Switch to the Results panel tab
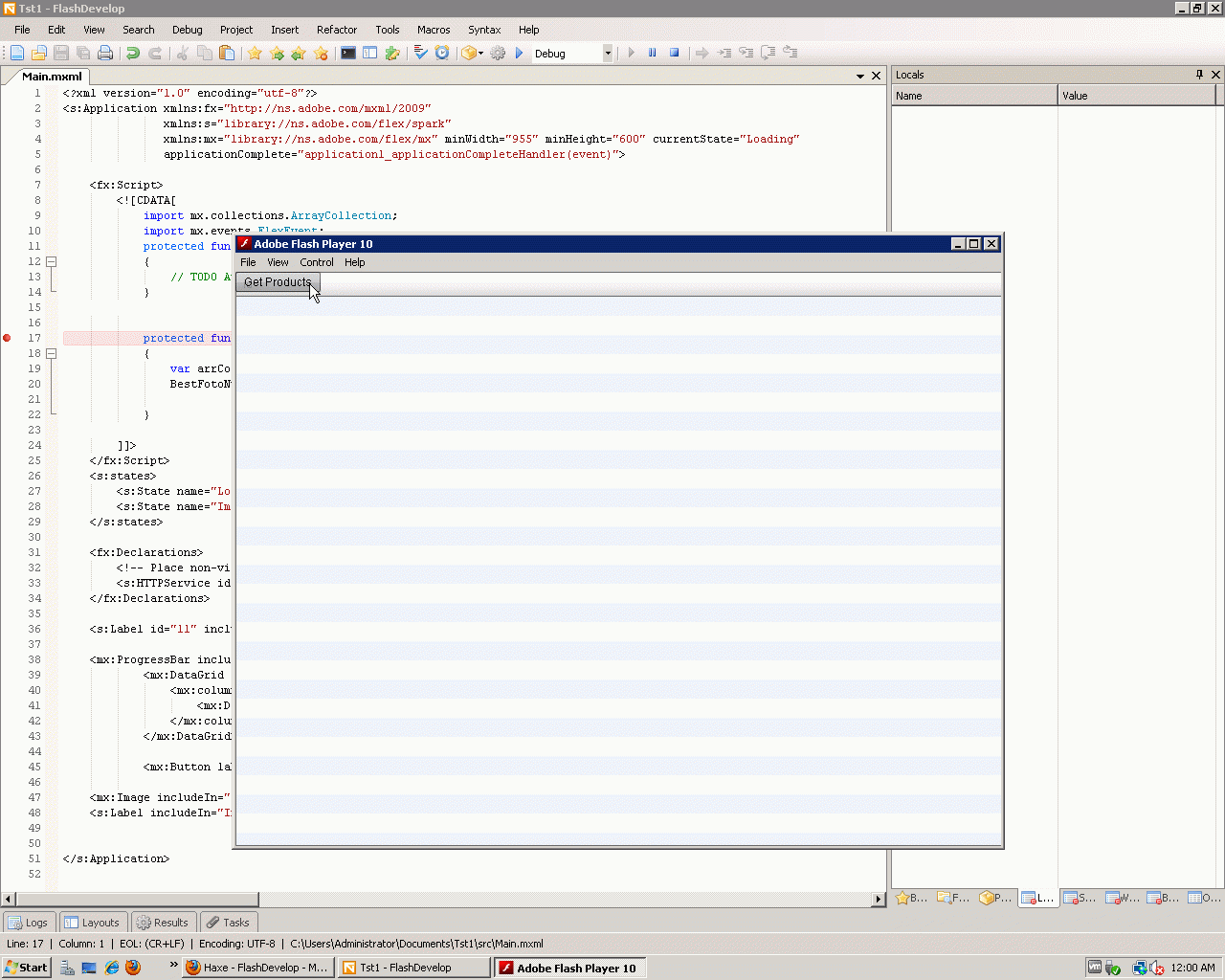Screen dimensions: 1225x980 pyautogui.click(x=164, y=923)
